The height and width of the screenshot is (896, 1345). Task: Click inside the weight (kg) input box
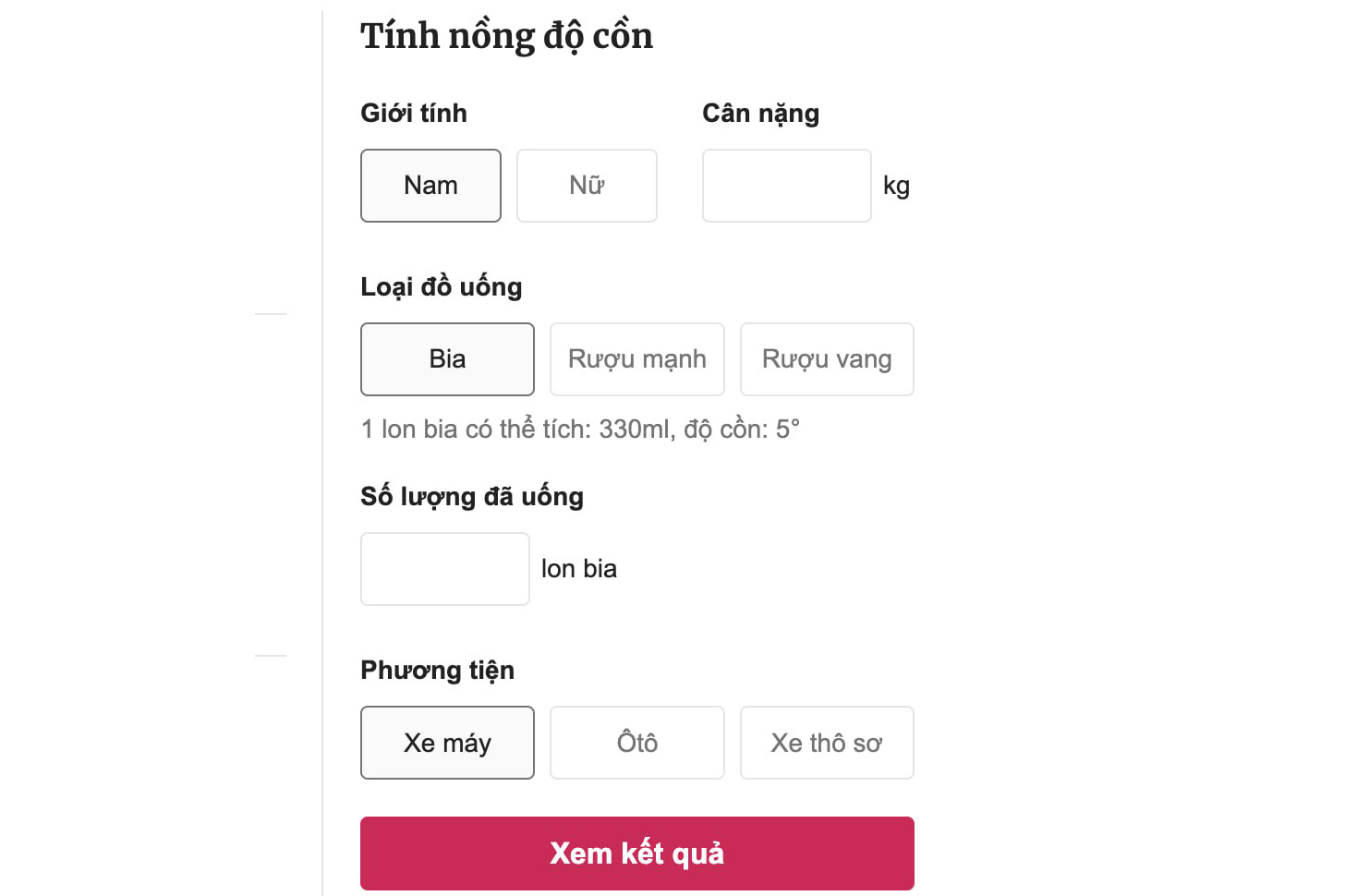pos(786,185)
